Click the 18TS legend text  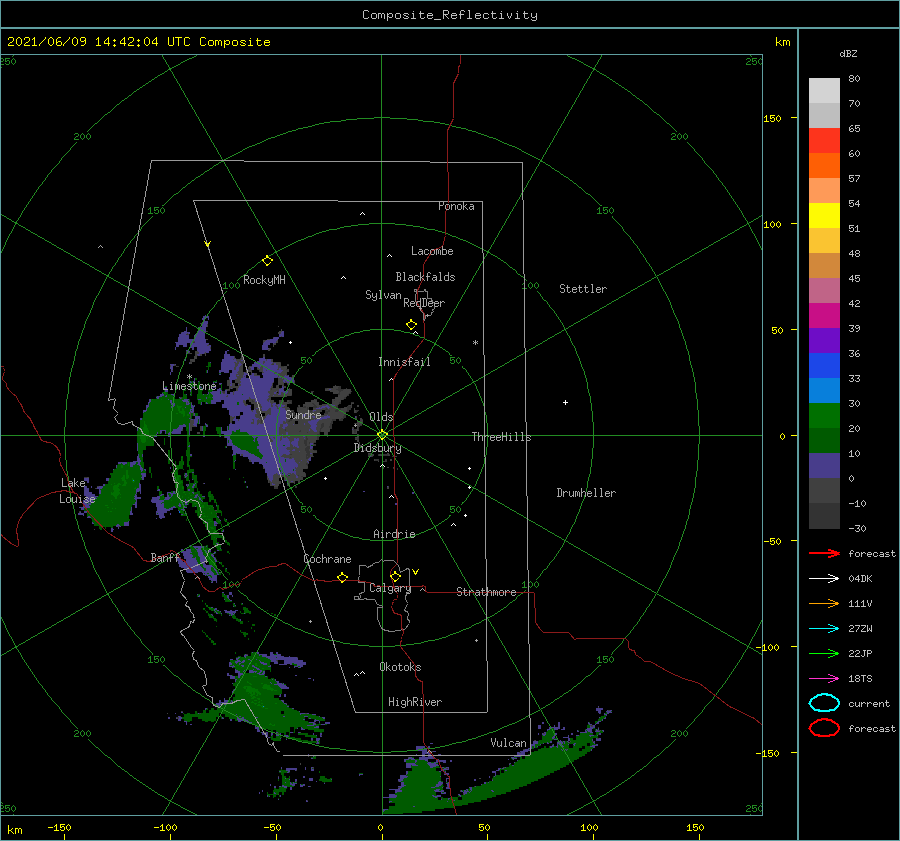coord(860,679)
